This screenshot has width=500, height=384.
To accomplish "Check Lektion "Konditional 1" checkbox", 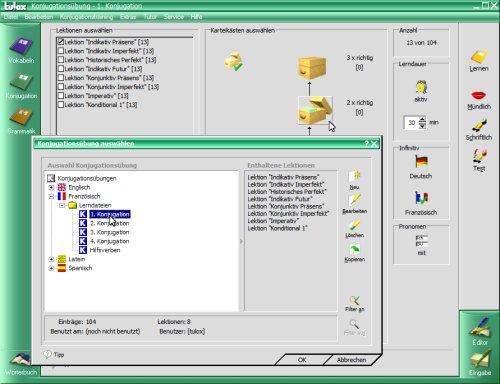I will 61,105.
